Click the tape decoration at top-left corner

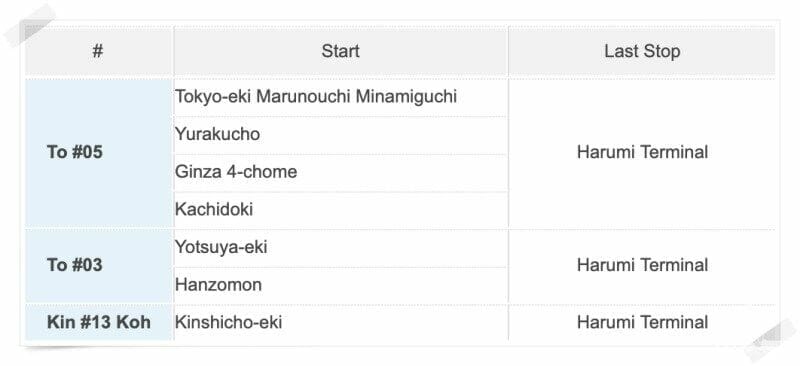pos(30,25)
